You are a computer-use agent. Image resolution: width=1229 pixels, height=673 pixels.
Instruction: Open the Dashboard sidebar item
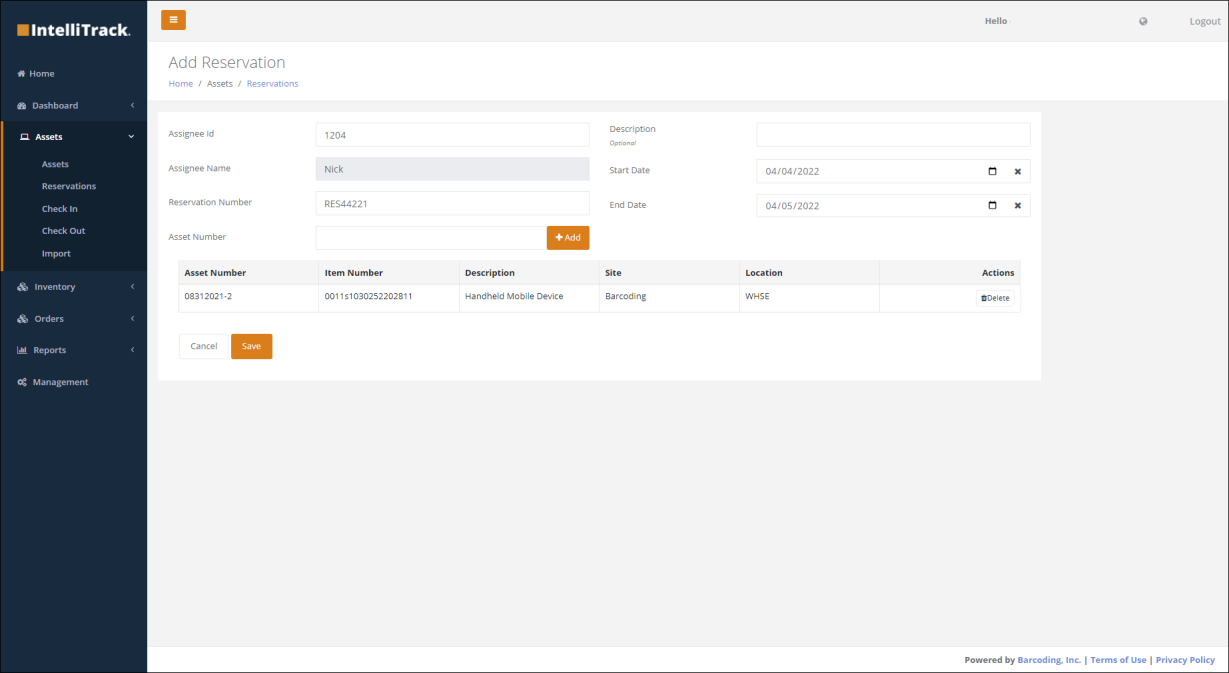click(x=48, y=105)
